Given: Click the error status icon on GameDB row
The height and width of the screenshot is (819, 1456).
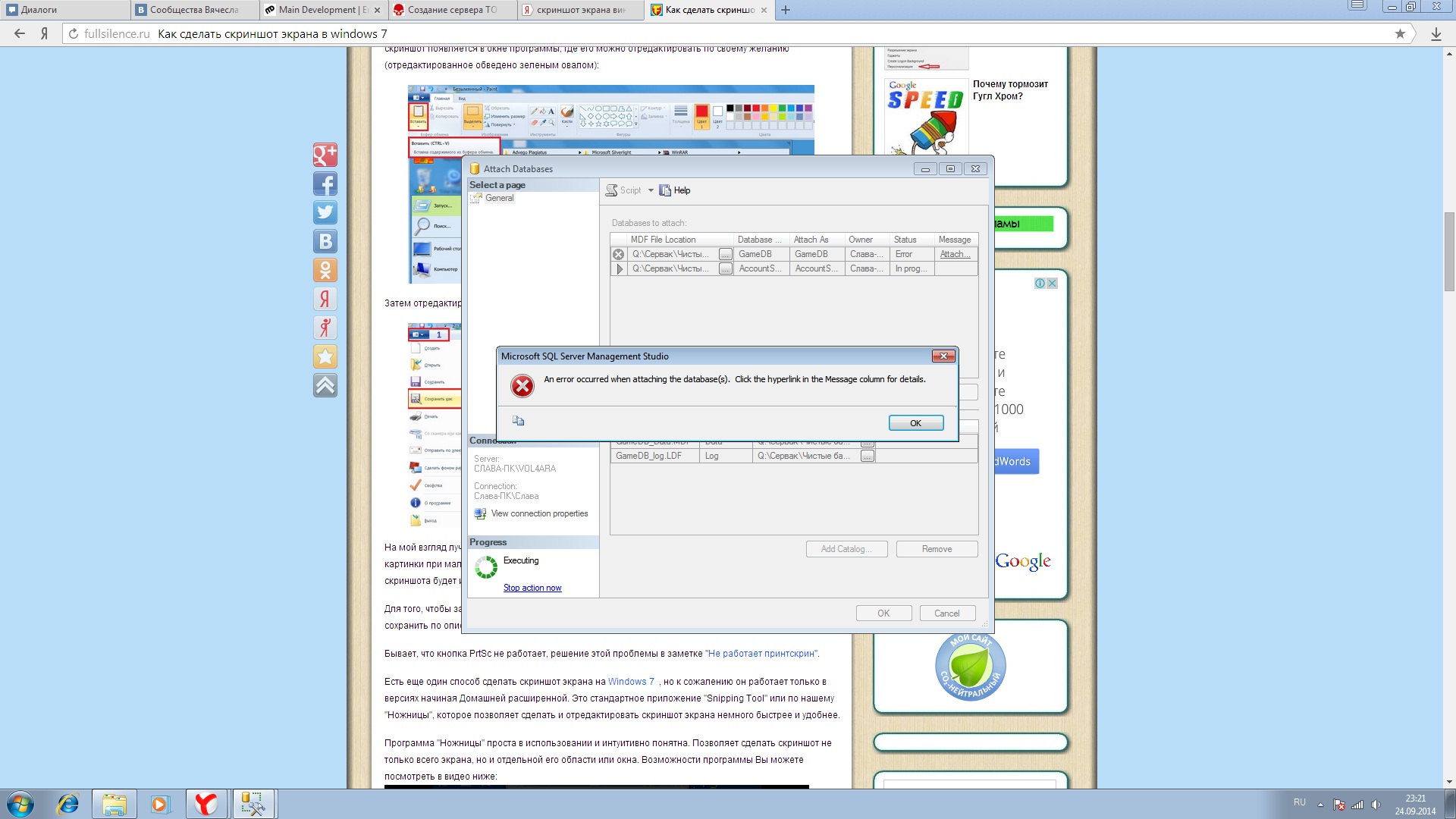Looking at the screenshot, I should click(619, 254).
